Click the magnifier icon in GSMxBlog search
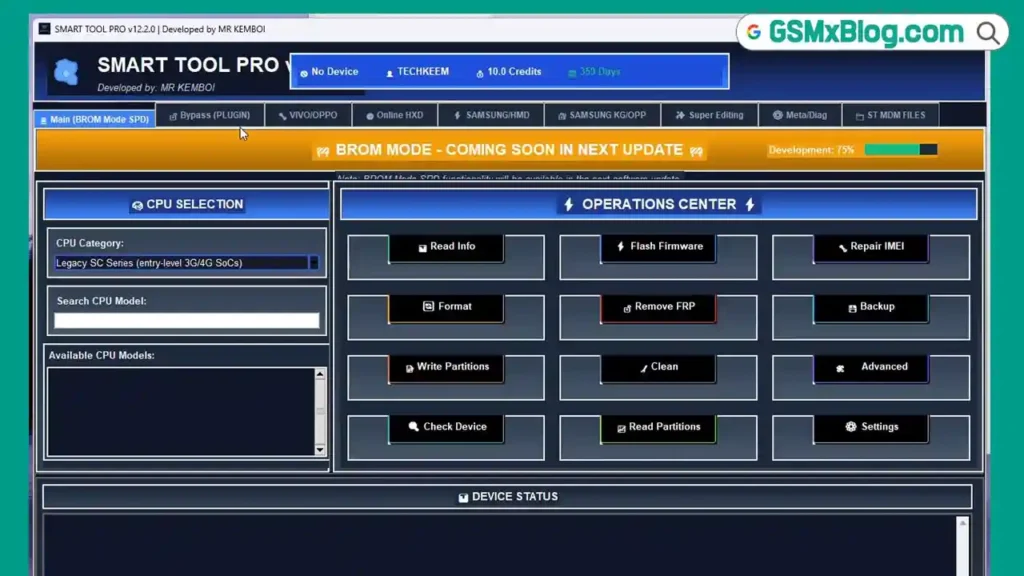The image size is (1024, 576). click(x=987, y=33)
